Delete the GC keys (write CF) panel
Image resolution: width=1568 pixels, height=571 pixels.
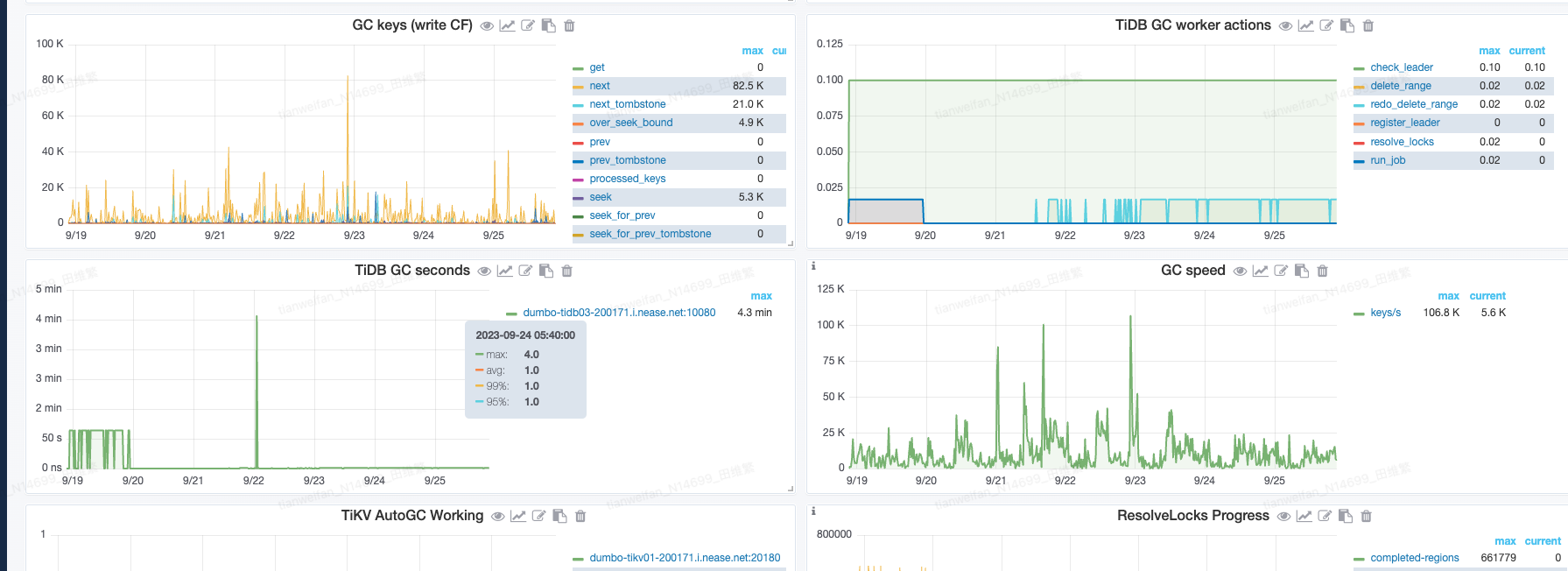click(569, 26)
